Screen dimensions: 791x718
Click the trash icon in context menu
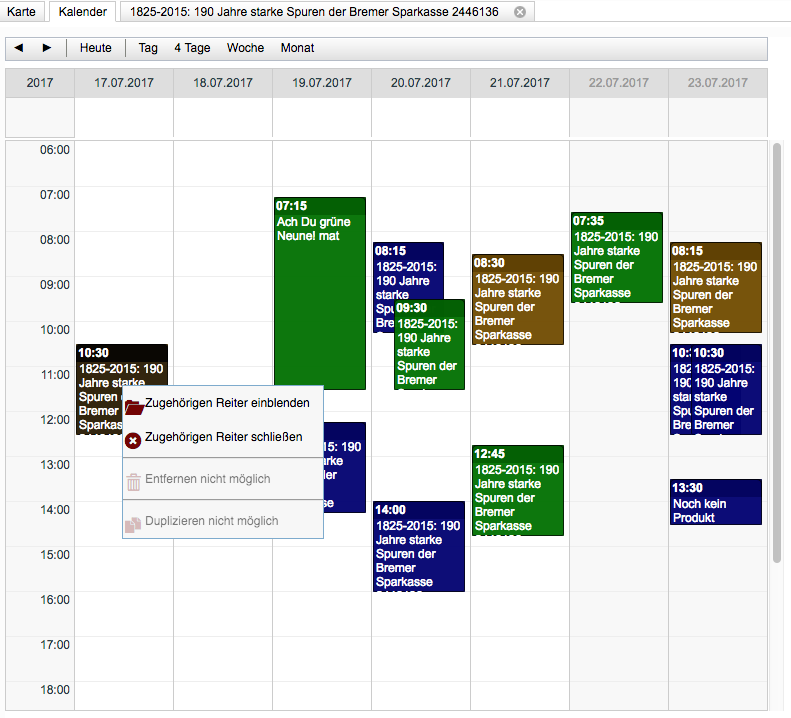[x=133, y=481]
